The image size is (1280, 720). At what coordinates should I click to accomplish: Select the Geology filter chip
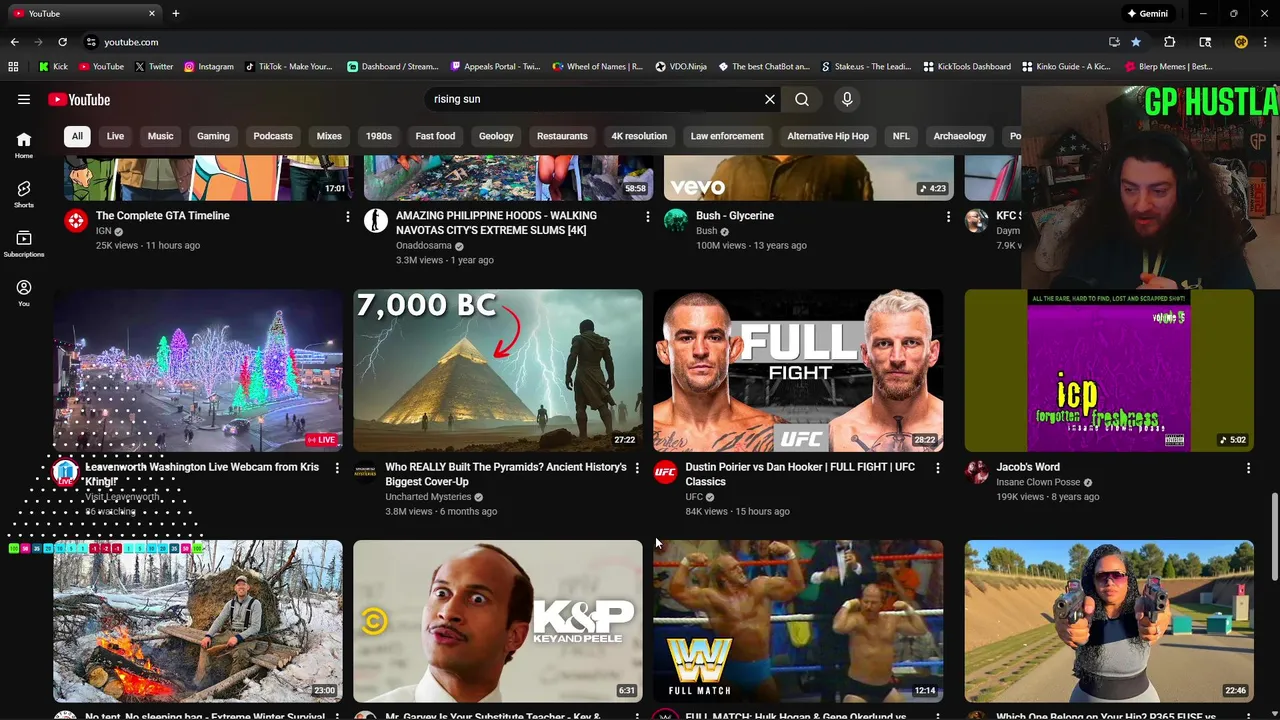496,136
